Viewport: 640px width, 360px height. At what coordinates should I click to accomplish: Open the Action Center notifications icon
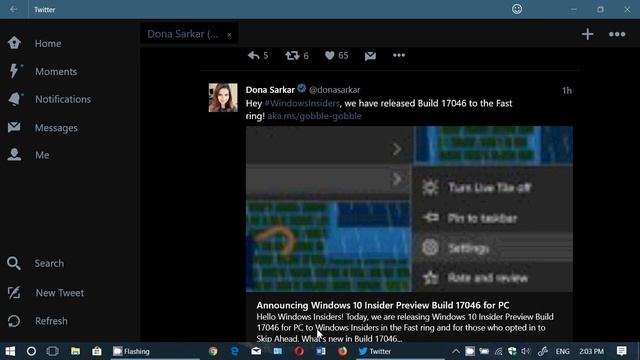coord(621,351)
